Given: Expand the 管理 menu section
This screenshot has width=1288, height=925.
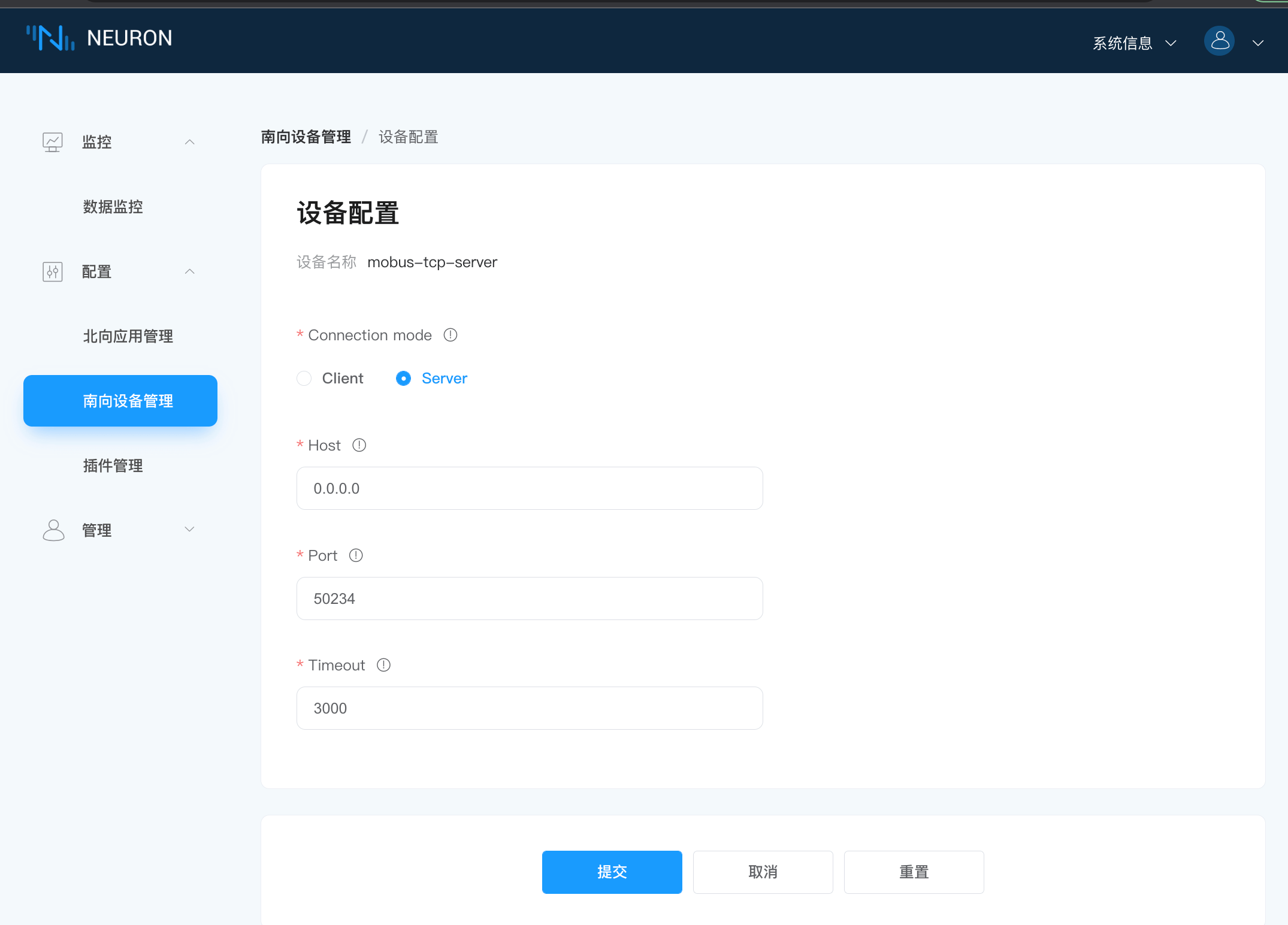Looking at the screenshot, I should (x=189, y=530).
